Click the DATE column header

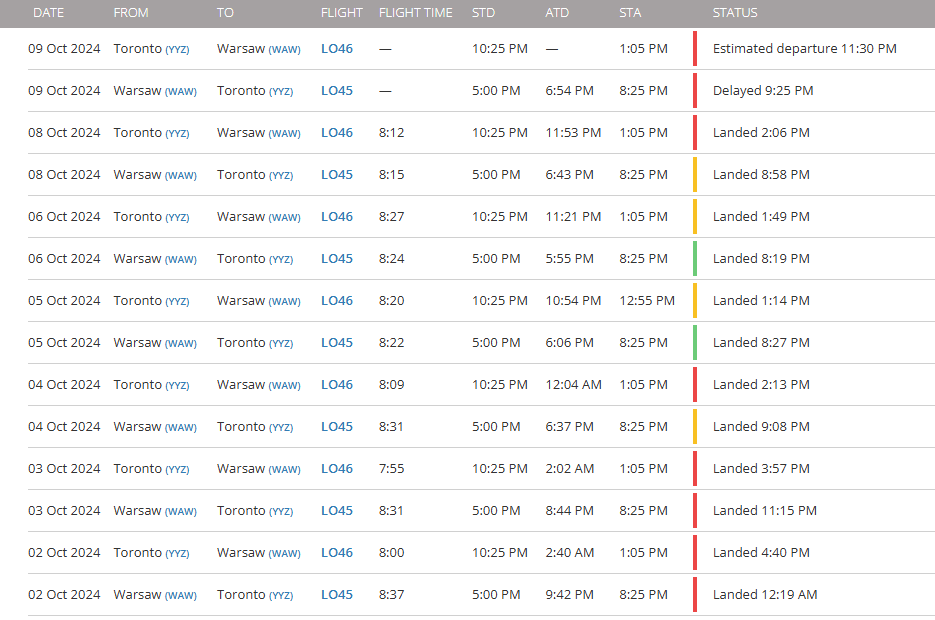point(48,13)
